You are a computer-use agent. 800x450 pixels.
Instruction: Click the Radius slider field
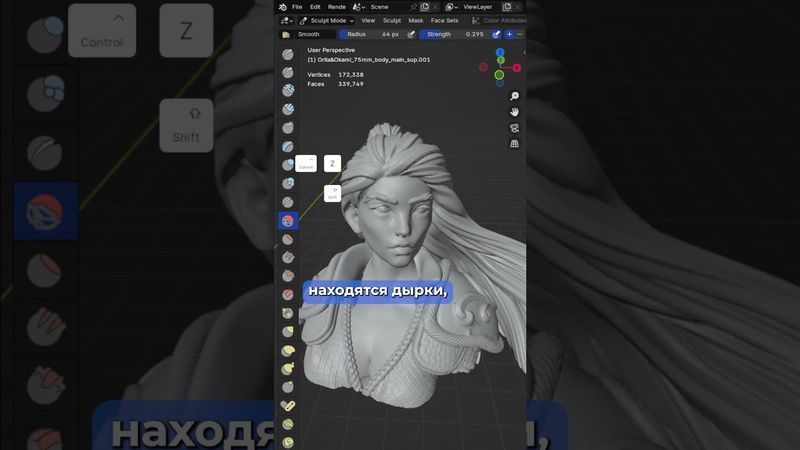click(372, 34)
